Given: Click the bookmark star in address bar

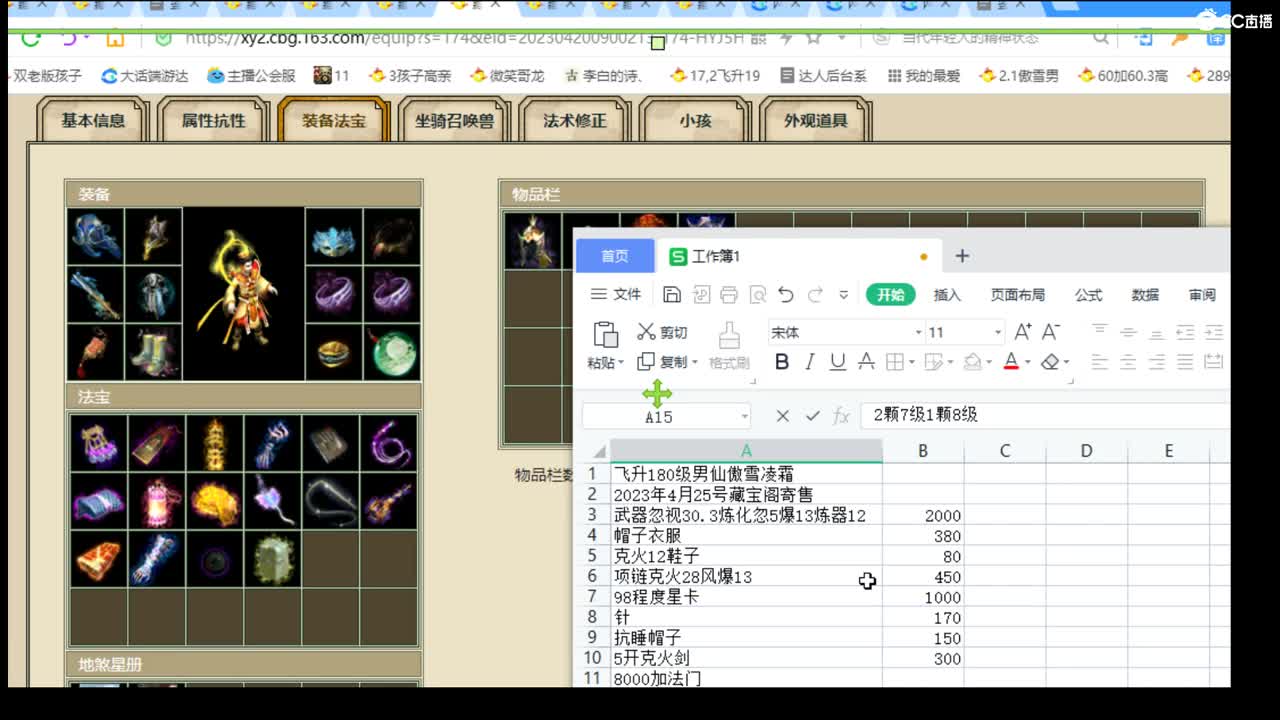Looking at the screenshot, I should pyautogui.click(x=814, y=38).
